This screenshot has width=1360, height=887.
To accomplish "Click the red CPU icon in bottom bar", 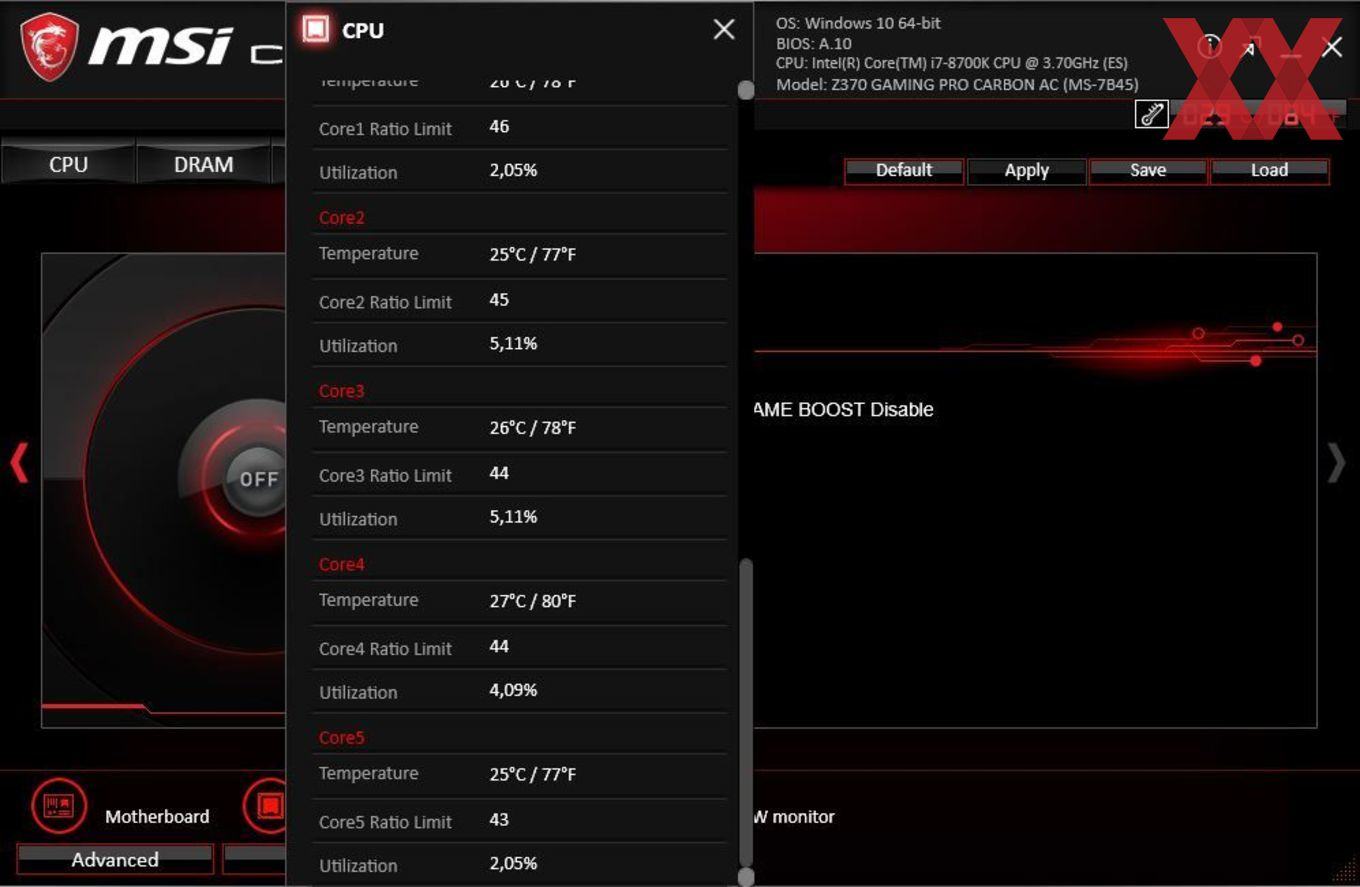I will pyautogui.click(x=266, y=805).
